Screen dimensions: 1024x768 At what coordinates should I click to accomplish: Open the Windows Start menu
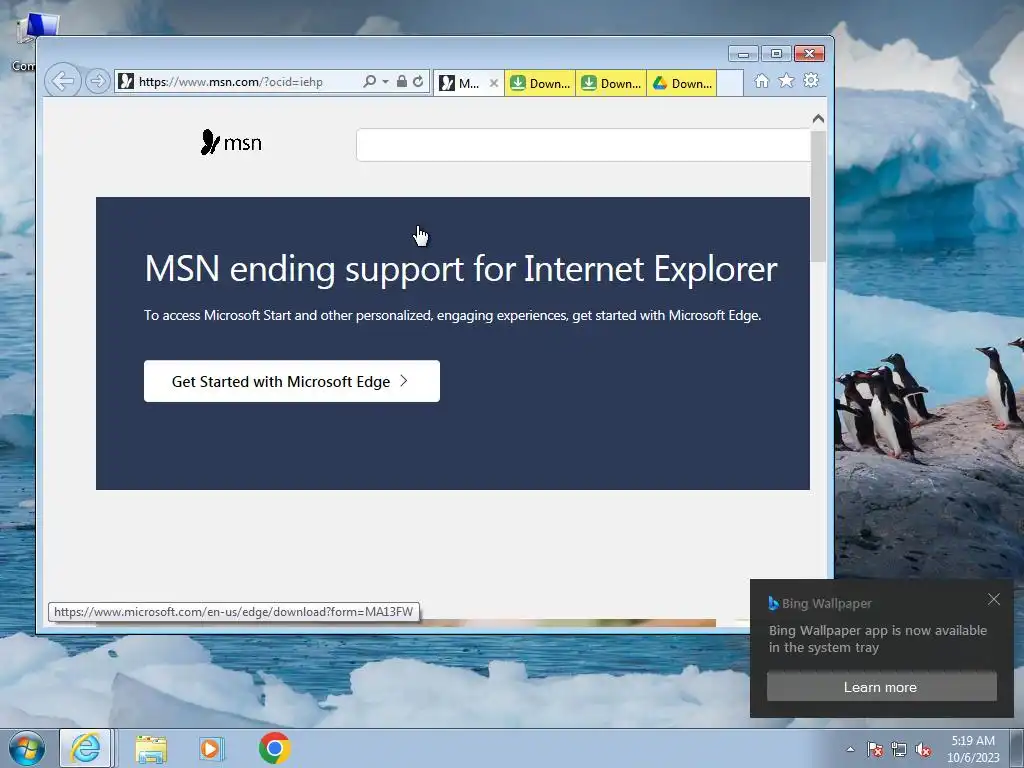pos(27,748)
